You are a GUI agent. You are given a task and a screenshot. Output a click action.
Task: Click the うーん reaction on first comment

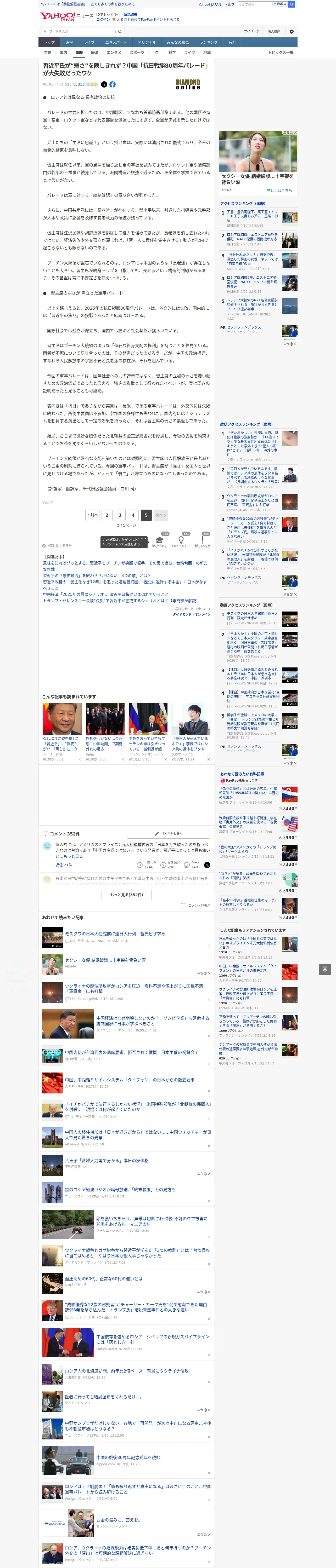tap(192, 865)
